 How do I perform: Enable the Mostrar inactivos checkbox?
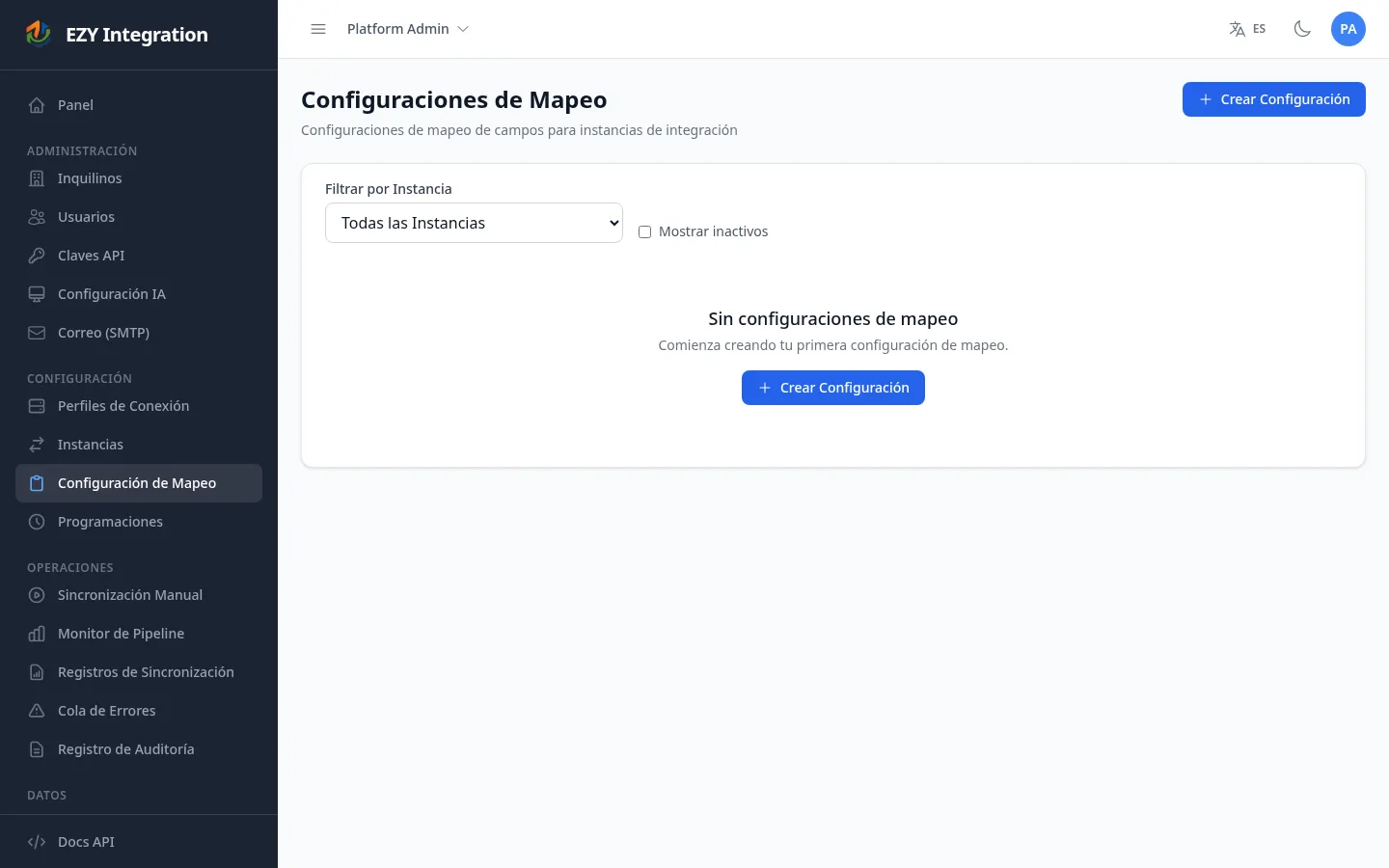point(644,231)
